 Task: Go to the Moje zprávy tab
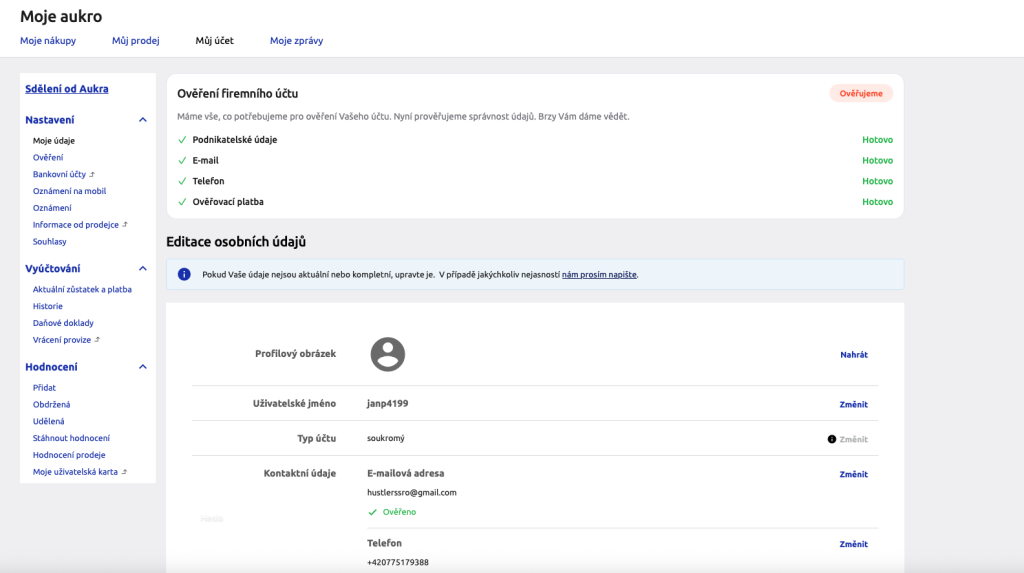[x=296, y=41]
